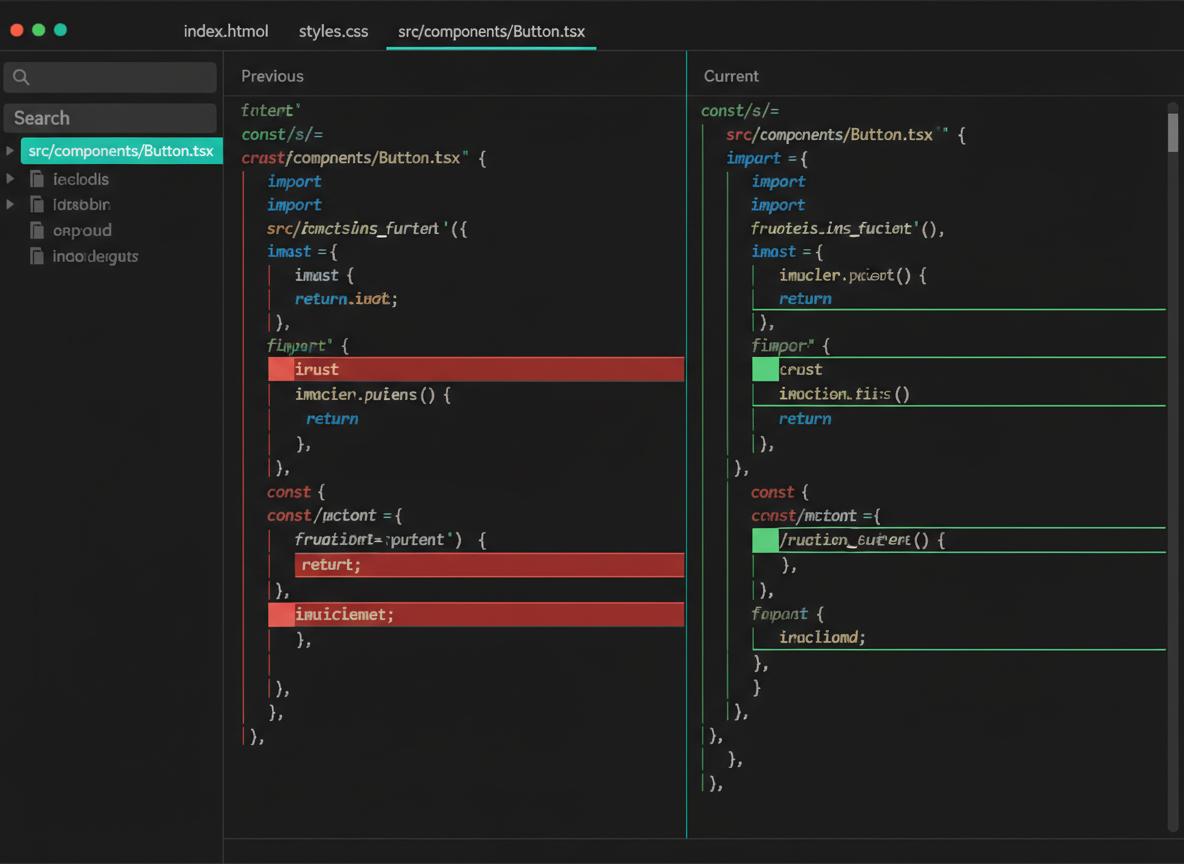Open the ldtsbbin tree item

pyautogui.click(x=82, y=205)
